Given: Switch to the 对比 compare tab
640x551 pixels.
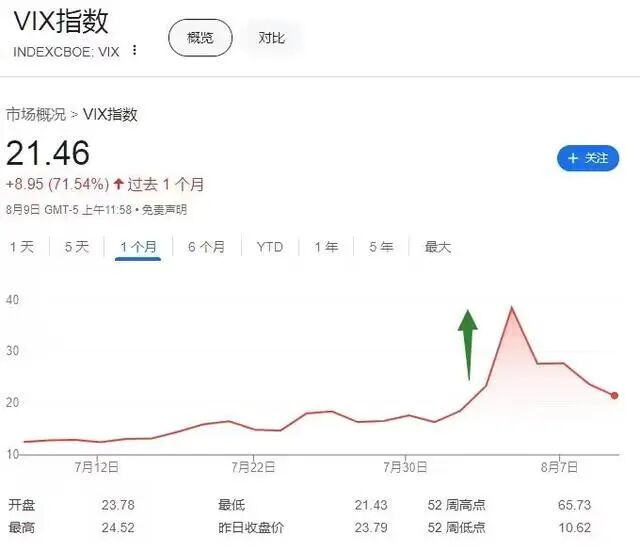Looking at the screenshot, I should pyautogui.click(x=271, y=38).
